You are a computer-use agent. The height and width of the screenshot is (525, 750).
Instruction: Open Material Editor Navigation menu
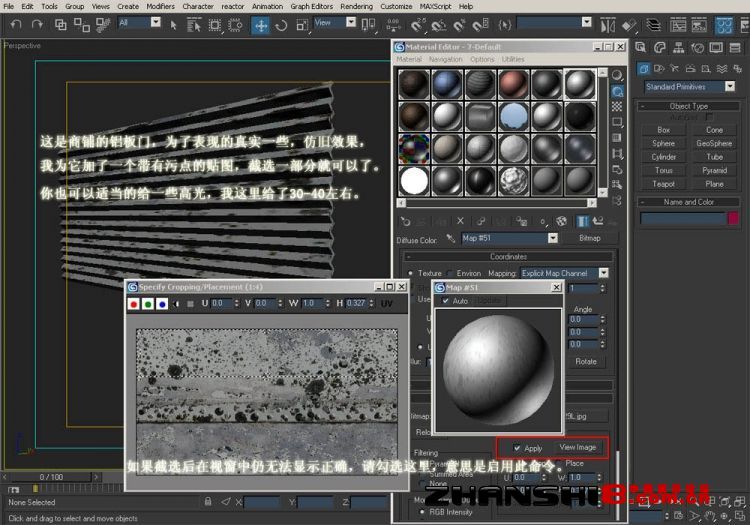click(x=445, y=59)
